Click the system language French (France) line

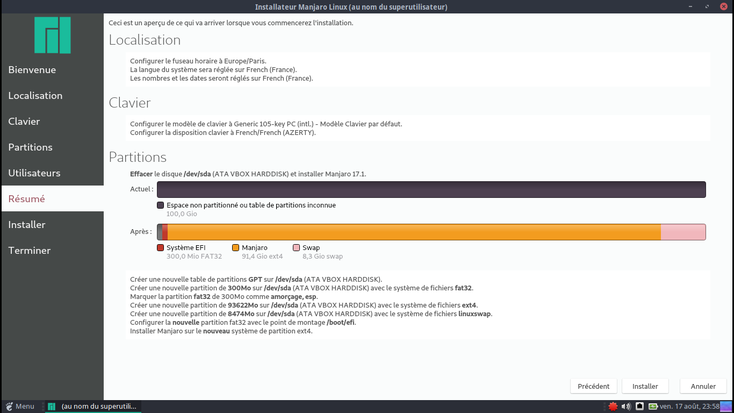pos(213,70)
